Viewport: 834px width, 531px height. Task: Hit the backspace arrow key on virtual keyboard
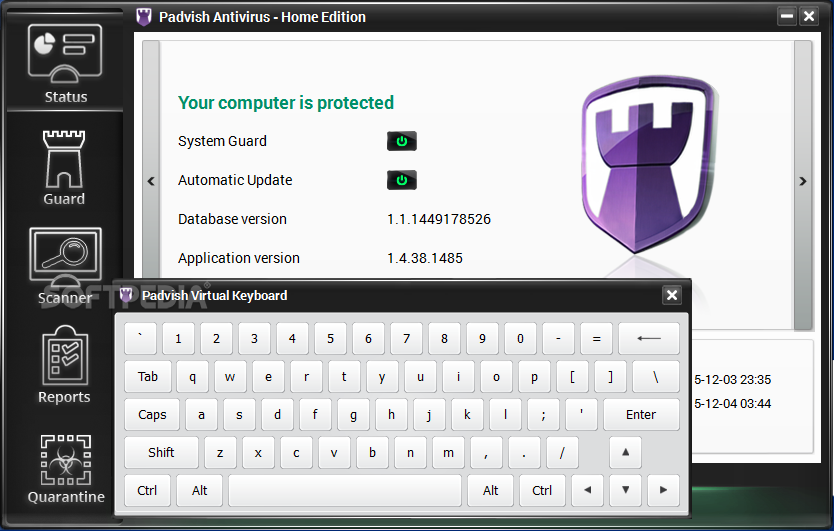(649, 338)
